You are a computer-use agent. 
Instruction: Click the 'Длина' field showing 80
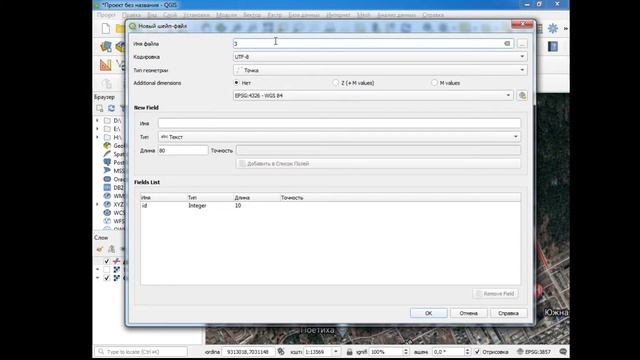(183, 150)
